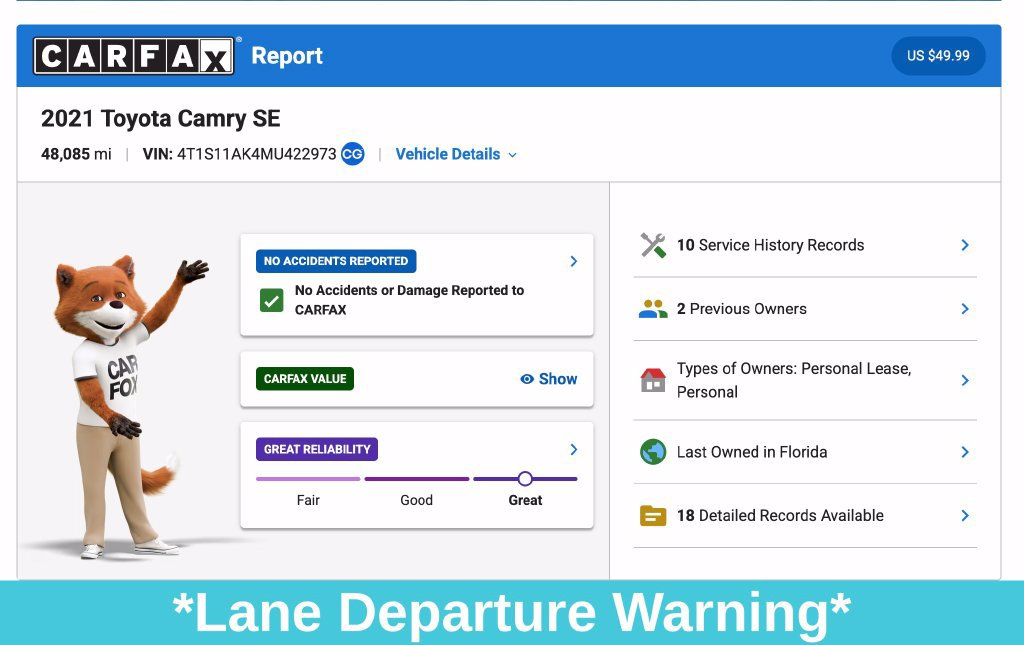1024x645 pixels.
Task: Open the 18 Detailed Records Available chevron
Action: coord(965,516)
